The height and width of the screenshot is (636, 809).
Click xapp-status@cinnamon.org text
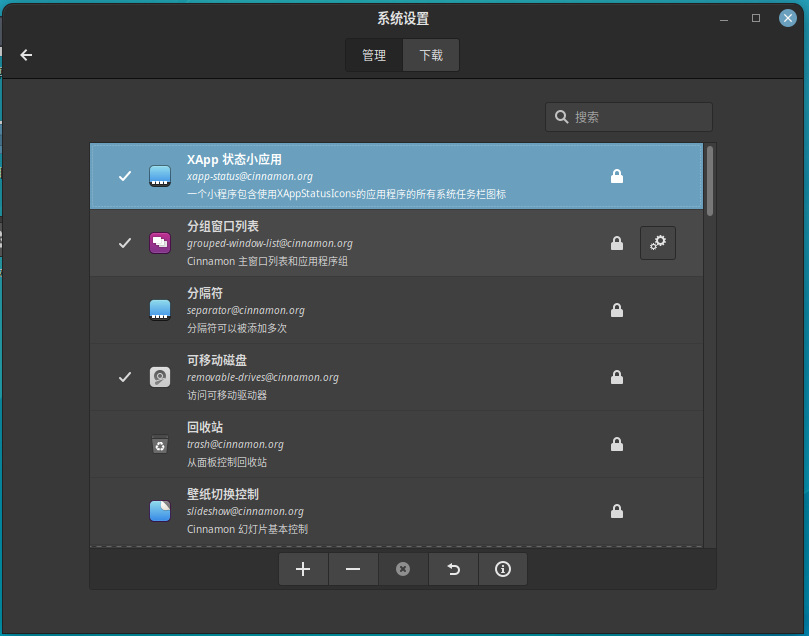(250, 176)
